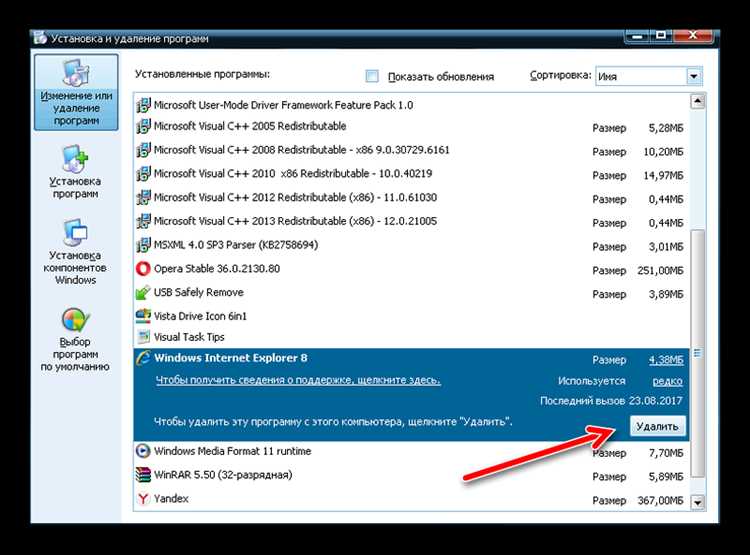Select "Microsoft User-Mode Driver Framework Feature Pack 1.0" row
750x555 pixels.
pos(411,105)
